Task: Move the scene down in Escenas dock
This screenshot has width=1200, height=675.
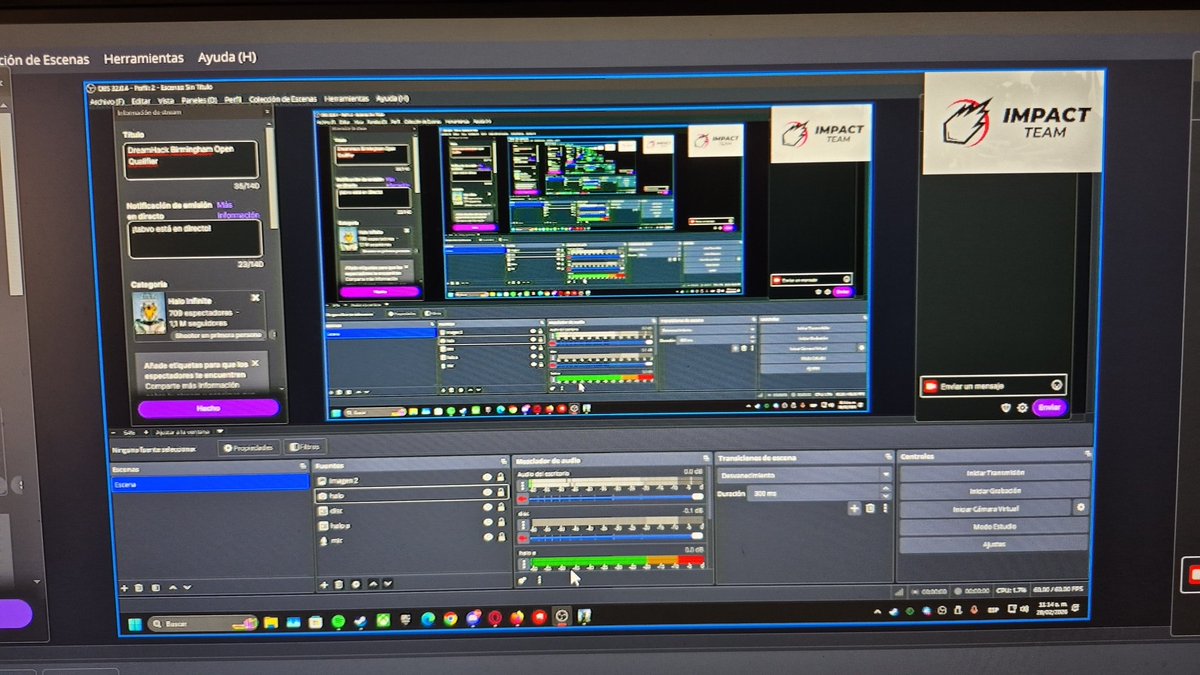Action: click(187, 587)
